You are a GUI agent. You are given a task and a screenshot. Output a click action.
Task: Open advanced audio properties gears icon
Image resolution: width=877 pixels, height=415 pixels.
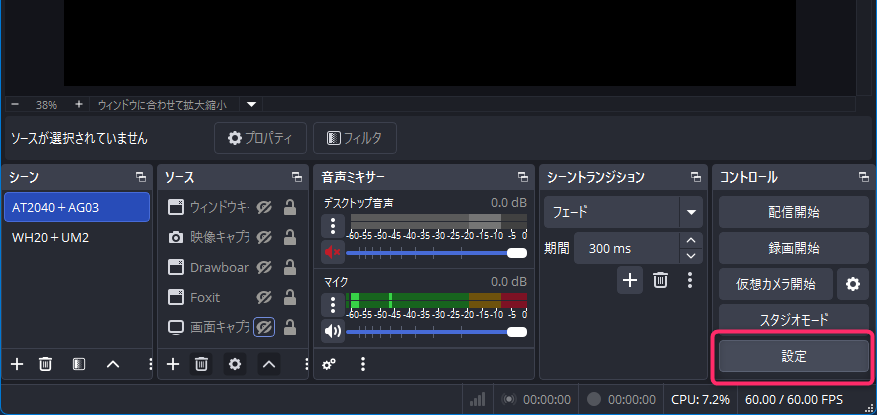coord(329,364)
